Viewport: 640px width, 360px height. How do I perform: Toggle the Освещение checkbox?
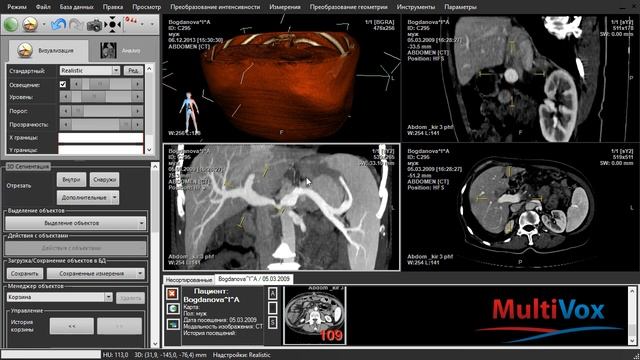(63, 84)
